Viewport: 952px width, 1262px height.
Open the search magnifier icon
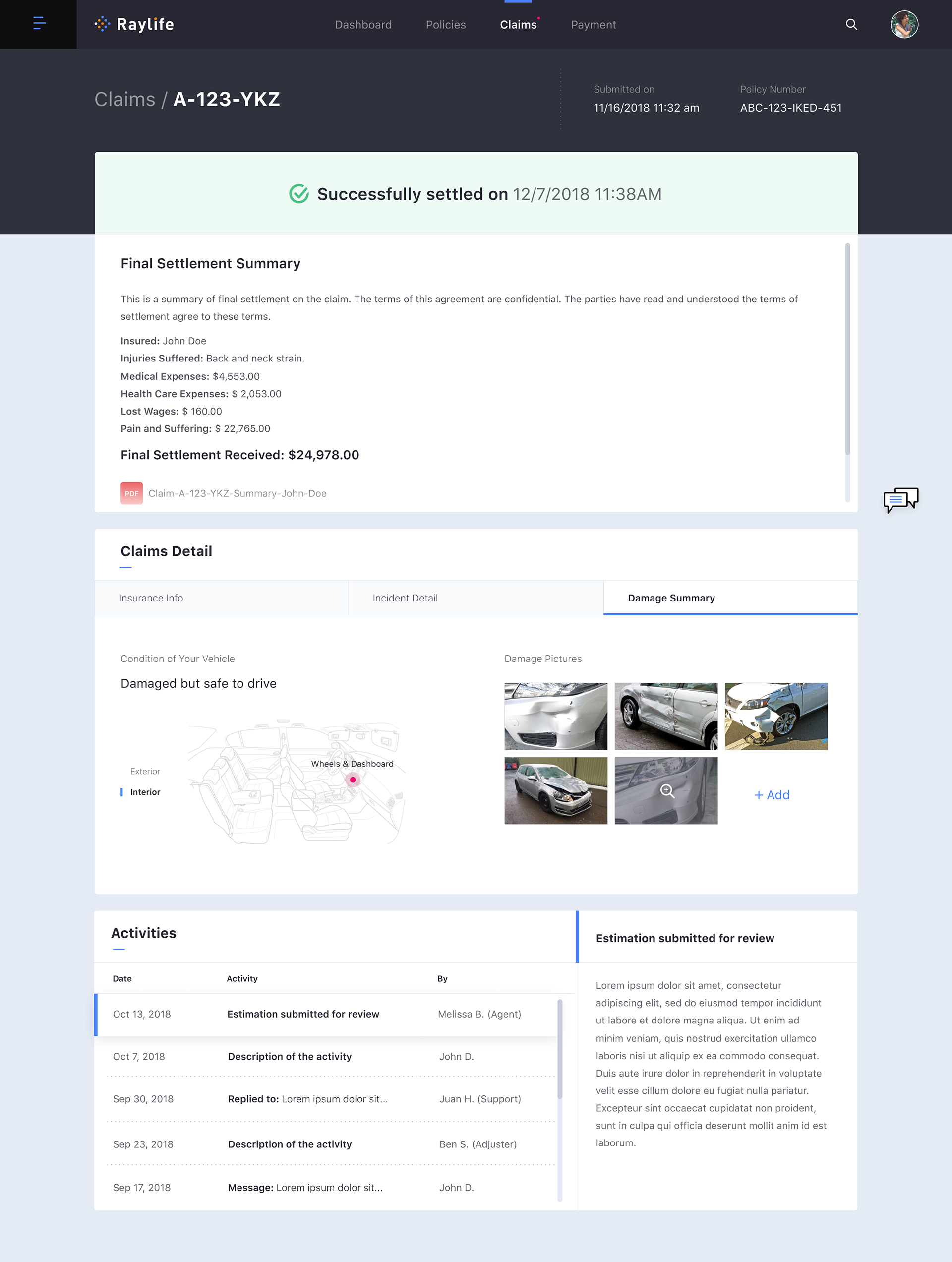851,24
